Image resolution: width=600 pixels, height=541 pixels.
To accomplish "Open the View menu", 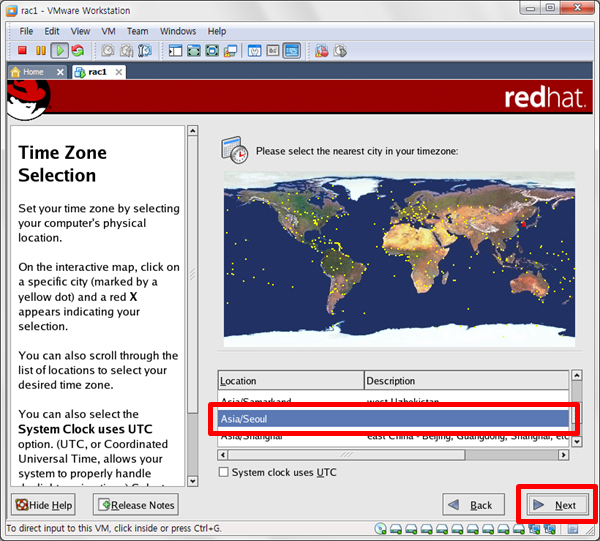I will pyautogui.click(x=80, y=31).
